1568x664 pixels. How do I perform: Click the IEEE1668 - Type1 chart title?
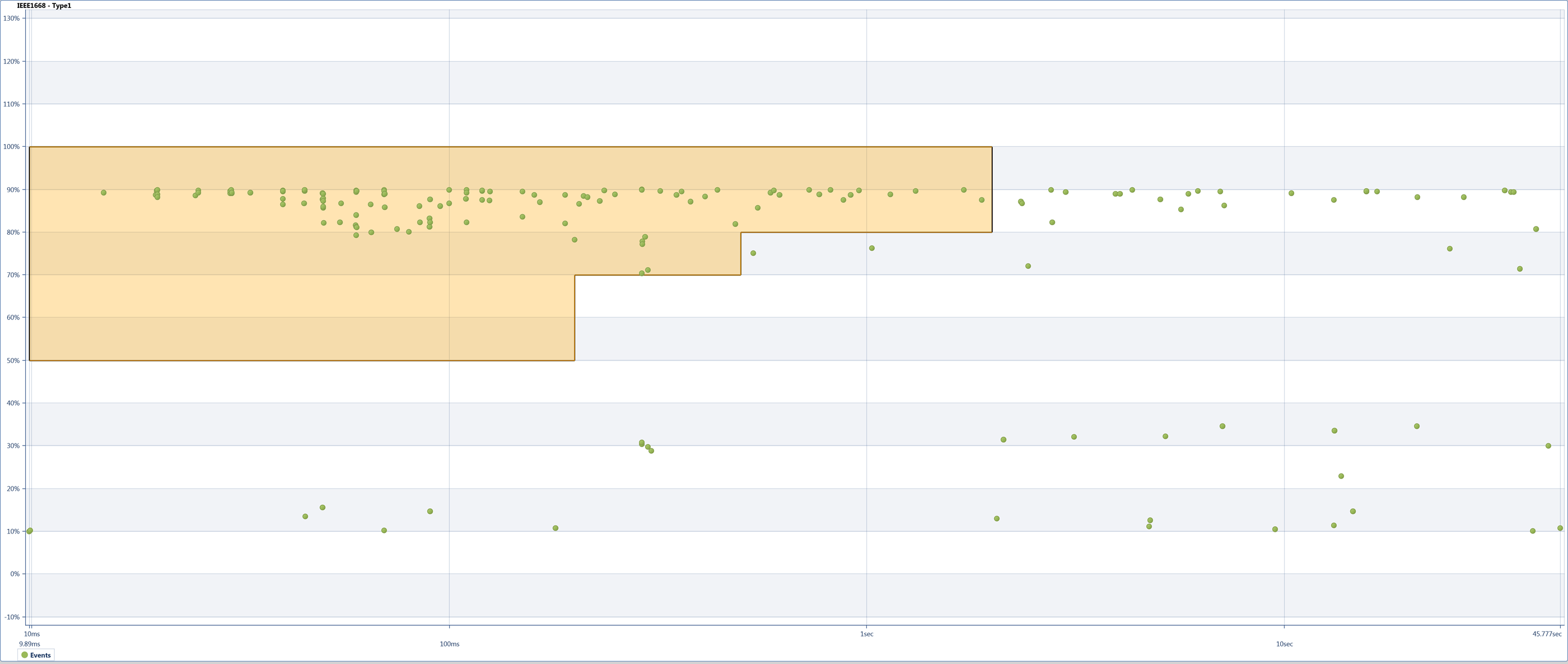coord(44,6)
